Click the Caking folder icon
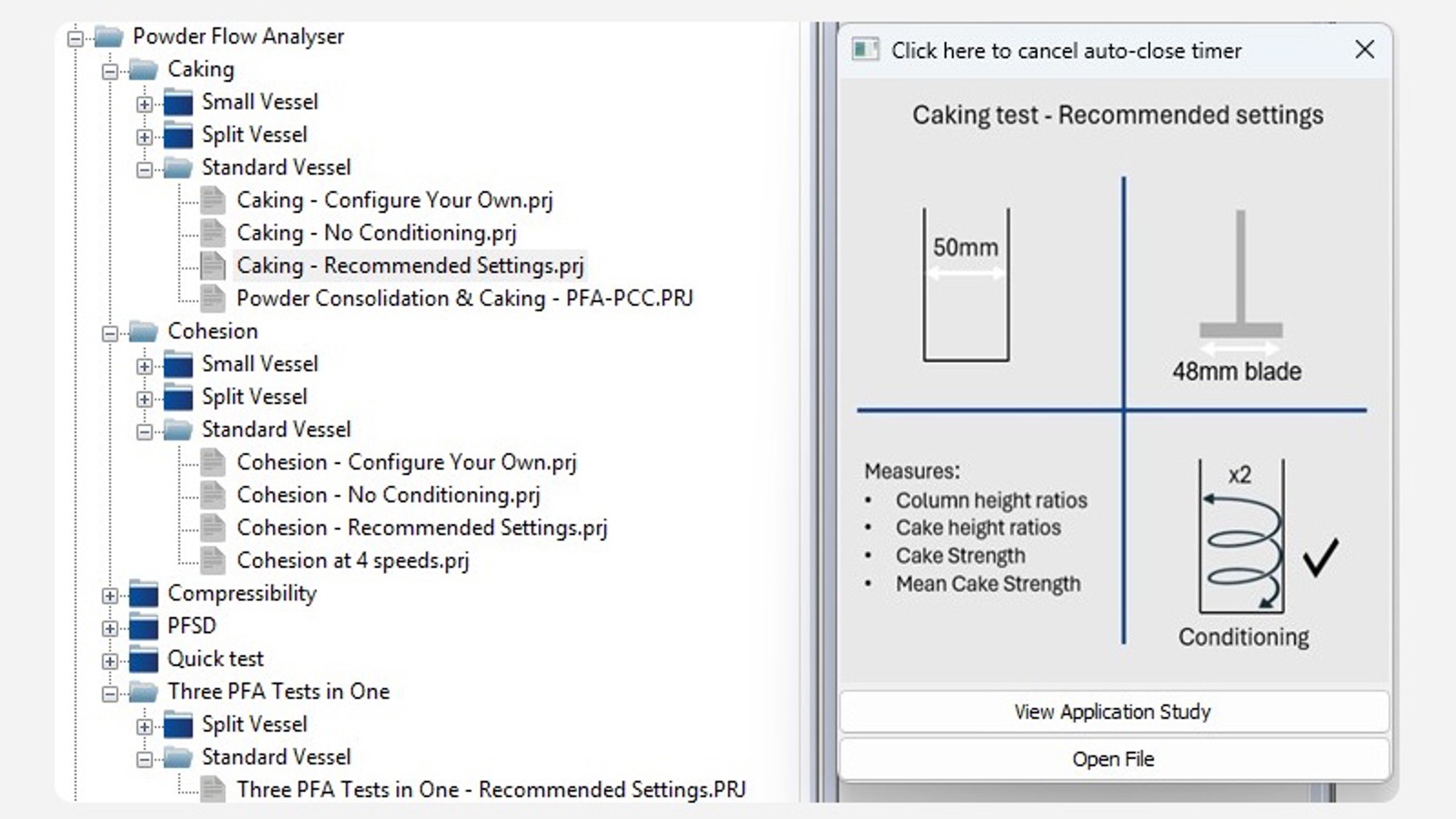 [144, 69]
